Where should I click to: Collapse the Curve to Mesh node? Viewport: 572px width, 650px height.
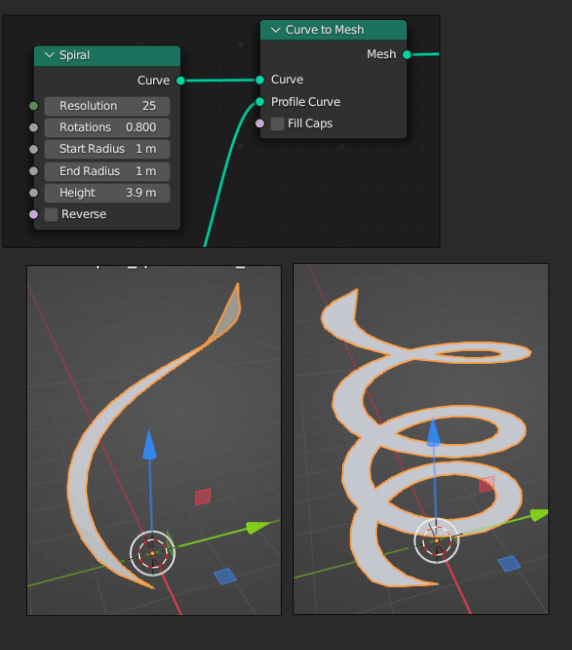[276, 30]
